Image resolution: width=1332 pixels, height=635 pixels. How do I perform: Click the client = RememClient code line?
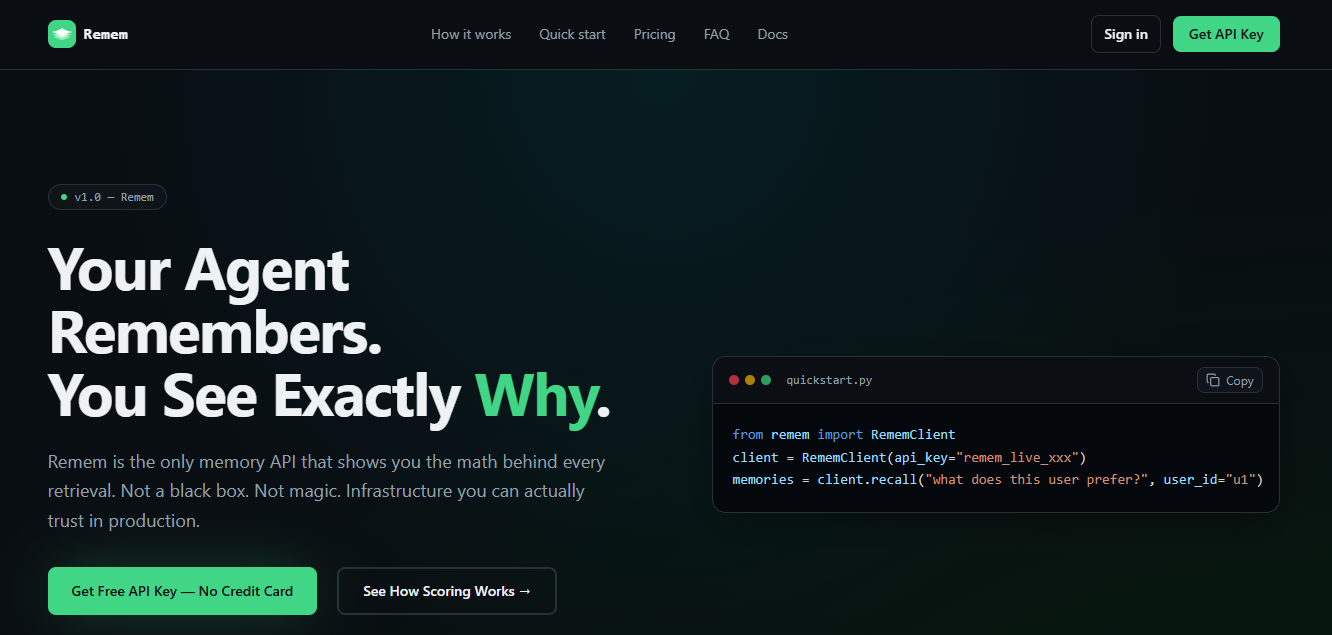909,457
